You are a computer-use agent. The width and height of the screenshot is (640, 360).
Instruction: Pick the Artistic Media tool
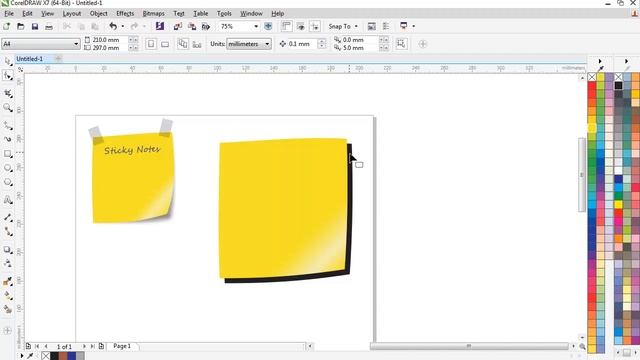(x=8, y=139)
